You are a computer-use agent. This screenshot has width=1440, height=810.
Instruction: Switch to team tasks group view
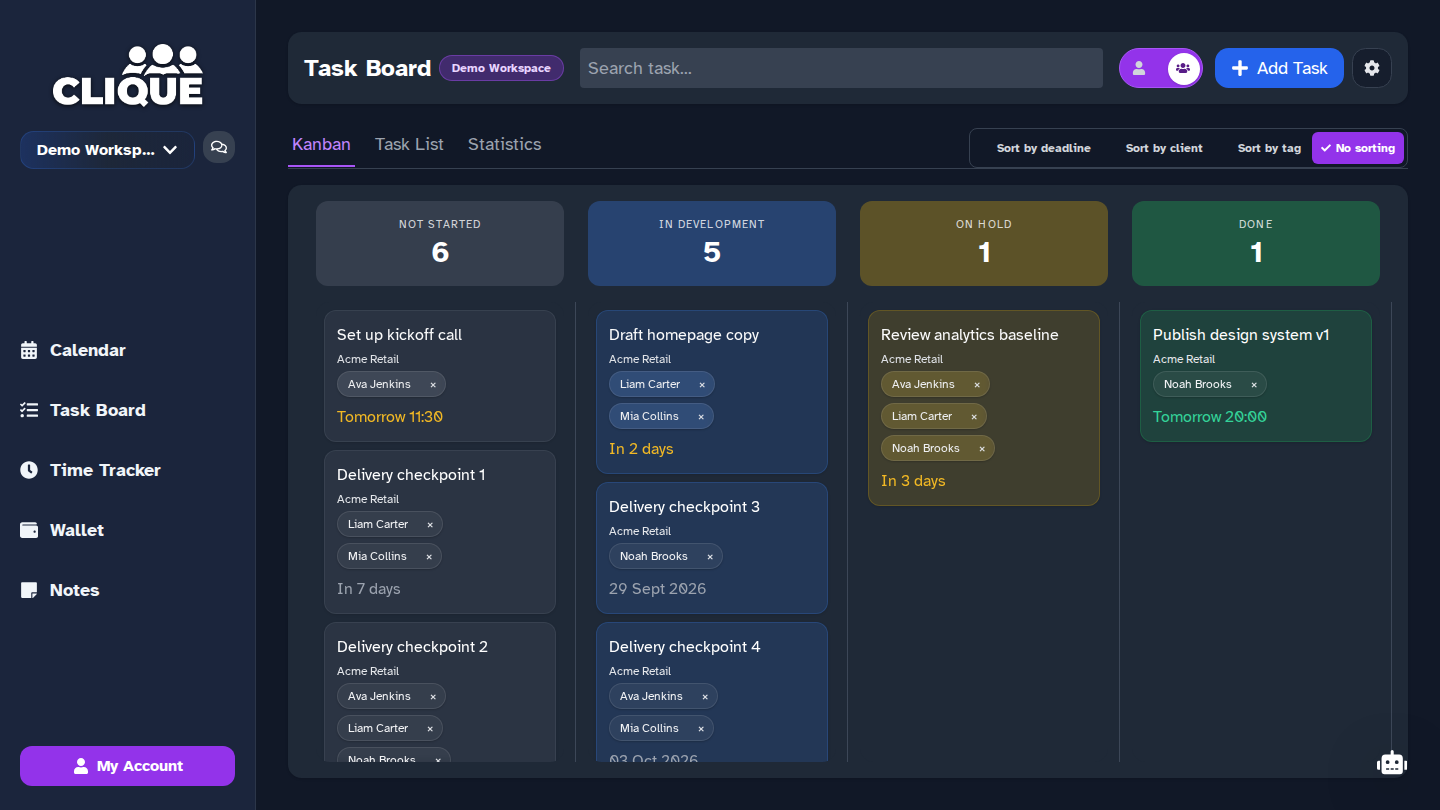[1183, 68]
